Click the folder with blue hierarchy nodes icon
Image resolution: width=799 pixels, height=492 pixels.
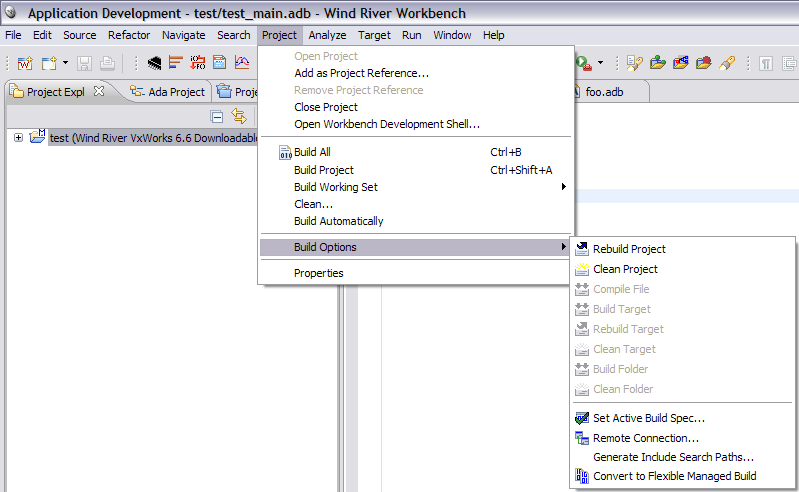click(681, 63)
